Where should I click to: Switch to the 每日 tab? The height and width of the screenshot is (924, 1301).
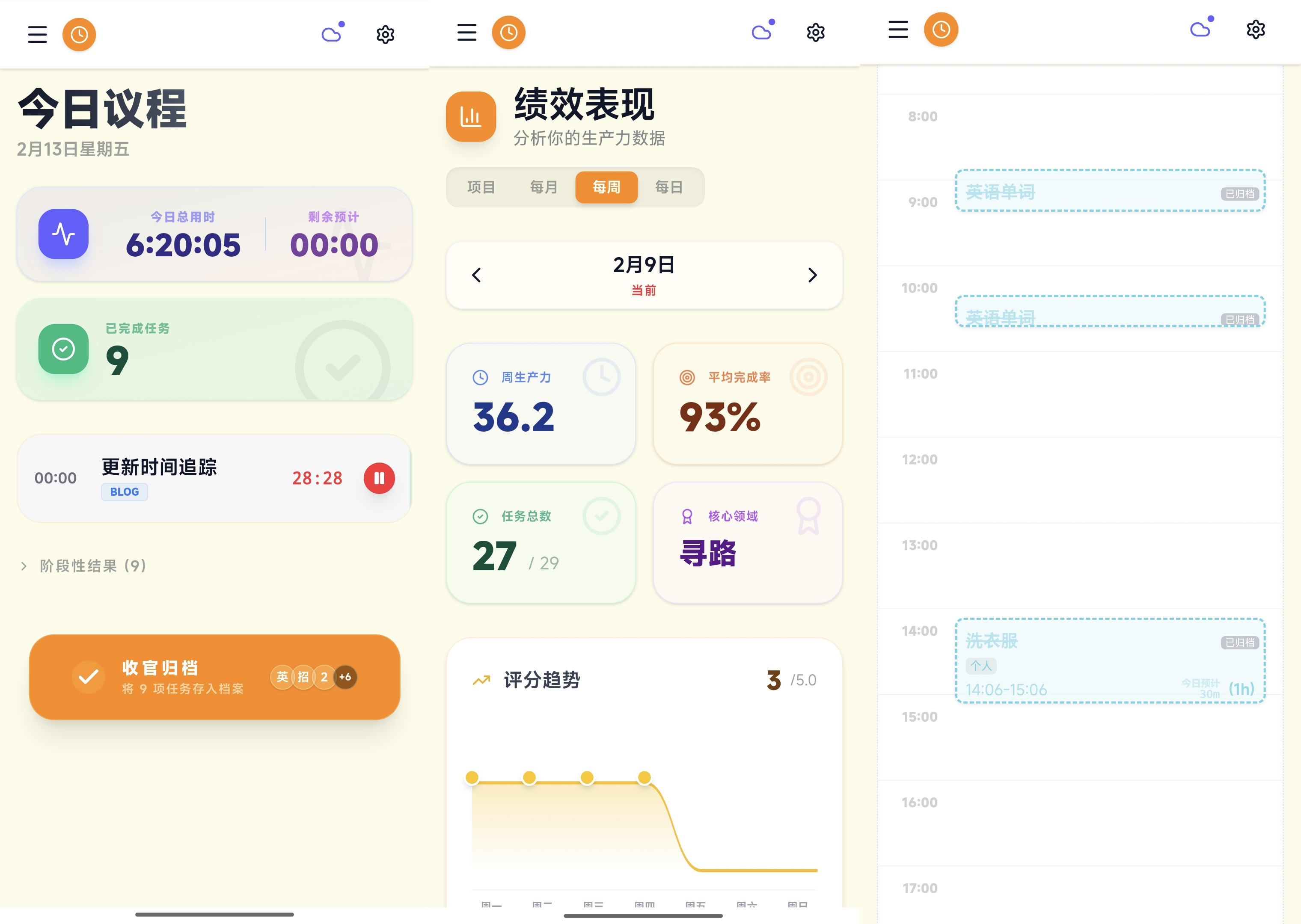(671, 187)
